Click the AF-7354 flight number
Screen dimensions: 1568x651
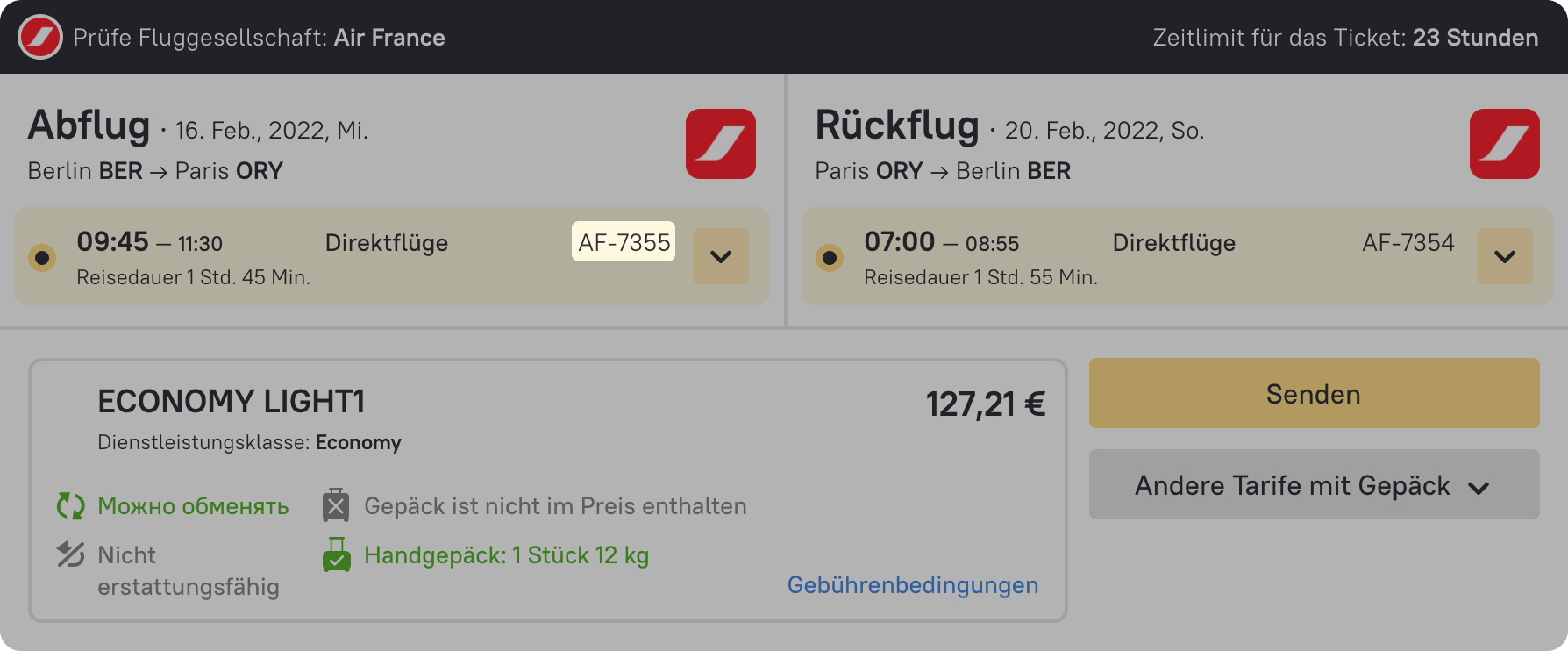point(1408,242)
